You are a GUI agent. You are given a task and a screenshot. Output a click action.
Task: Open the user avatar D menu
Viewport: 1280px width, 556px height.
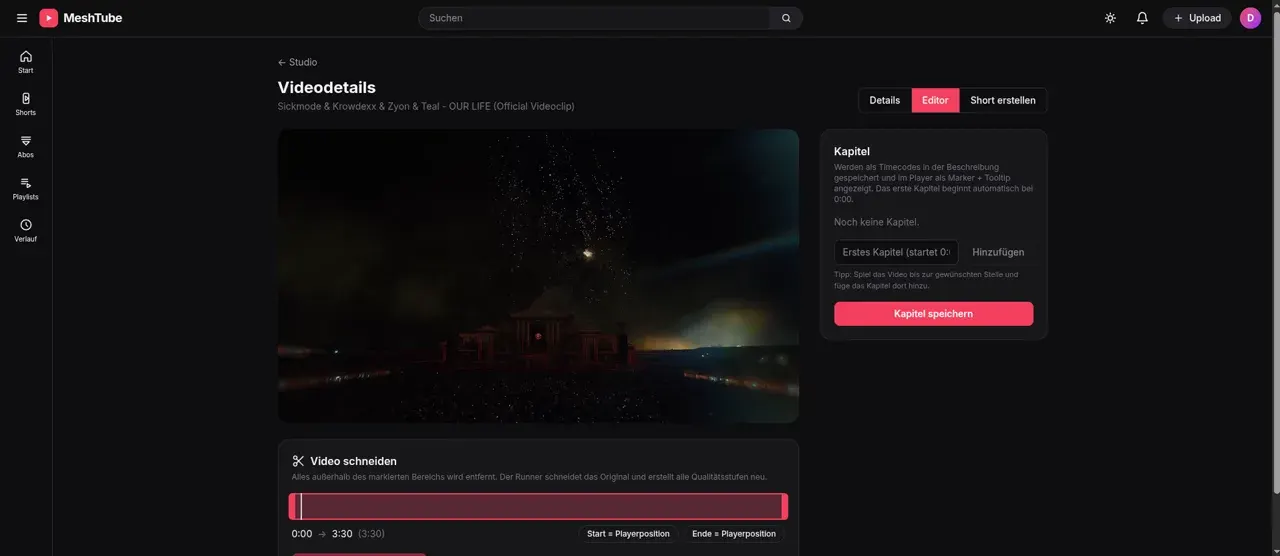click(1250, 18)
